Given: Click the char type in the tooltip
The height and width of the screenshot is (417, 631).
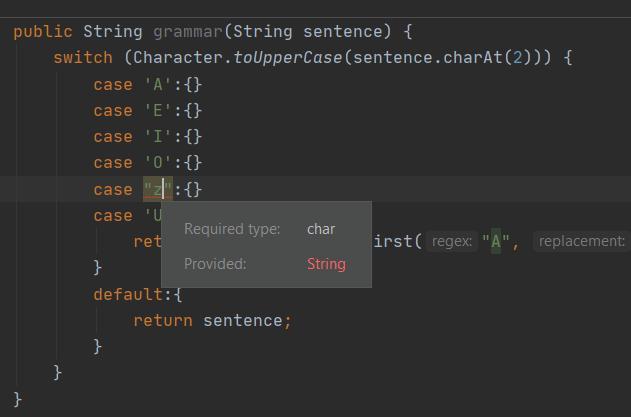Looking at the screenshot, I should point(321,229).
